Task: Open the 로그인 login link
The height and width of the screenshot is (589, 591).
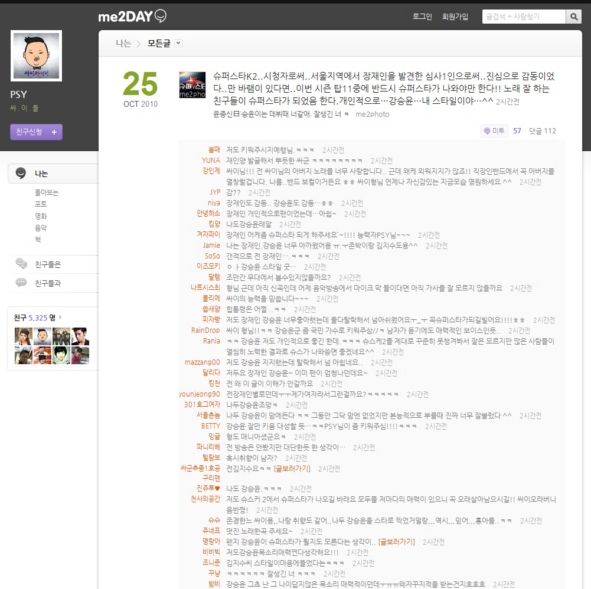Action: point(422,16)
